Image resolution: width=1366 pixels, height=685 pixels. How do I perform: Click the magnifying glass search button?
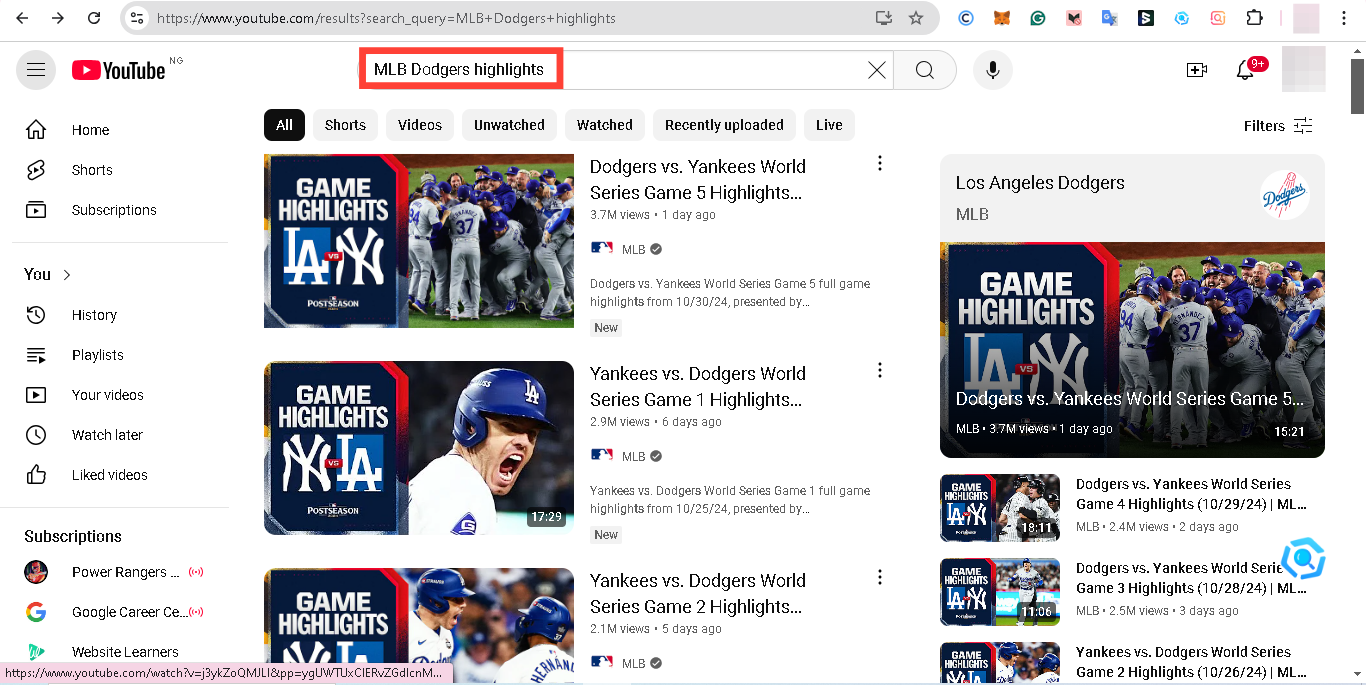[925, 70]
